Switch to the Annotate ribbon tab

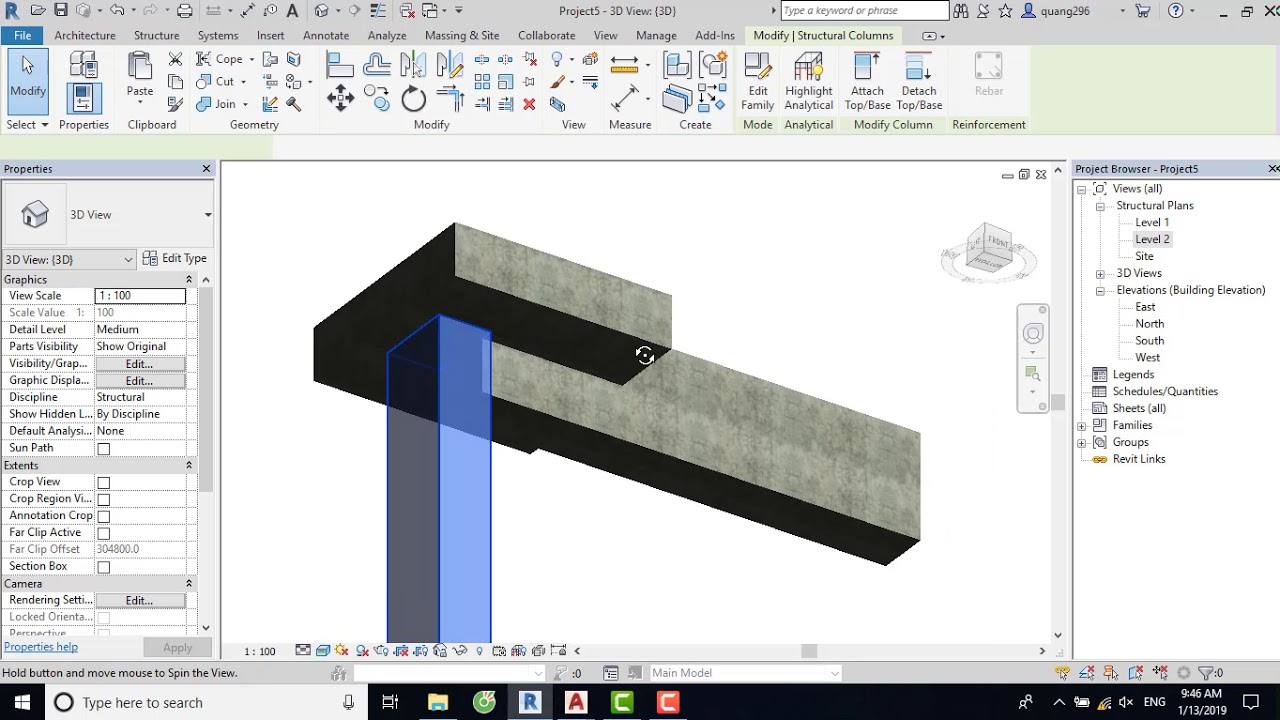point(326,35)
